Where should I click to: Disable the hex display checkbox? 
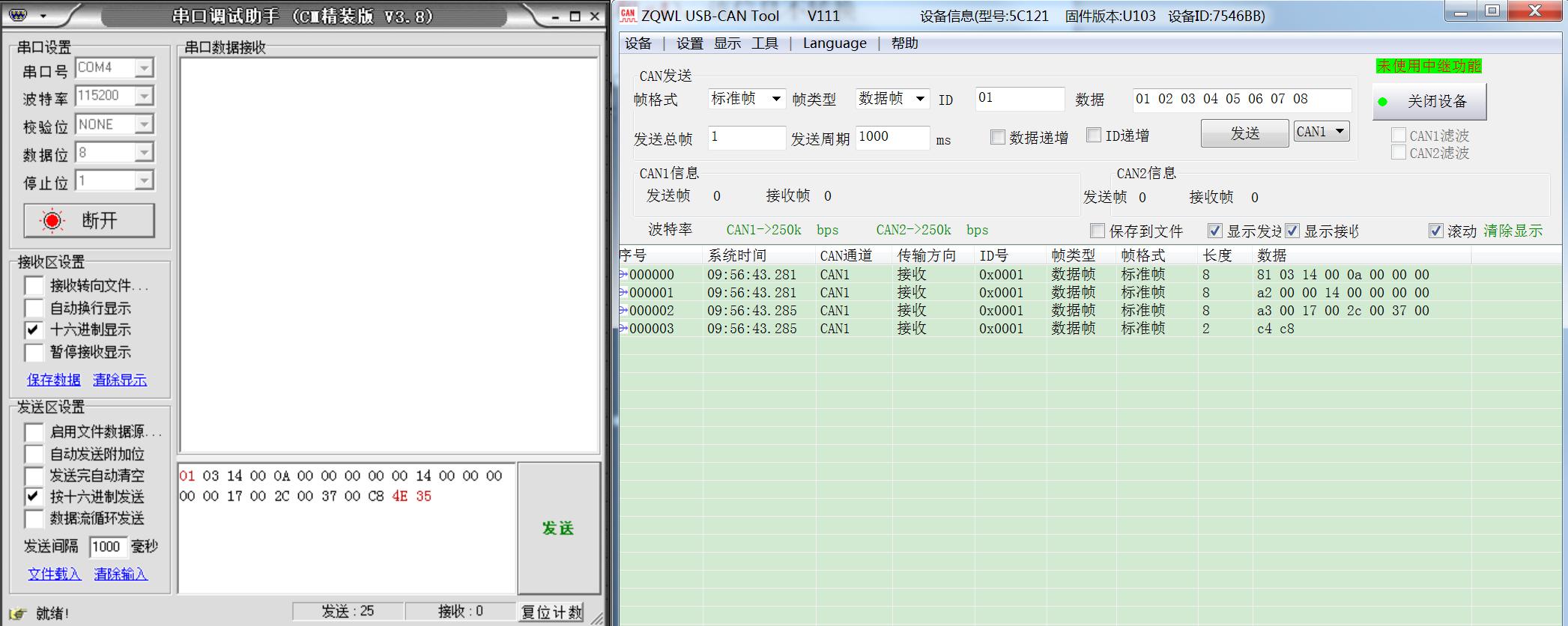click(x=34, y=329)
